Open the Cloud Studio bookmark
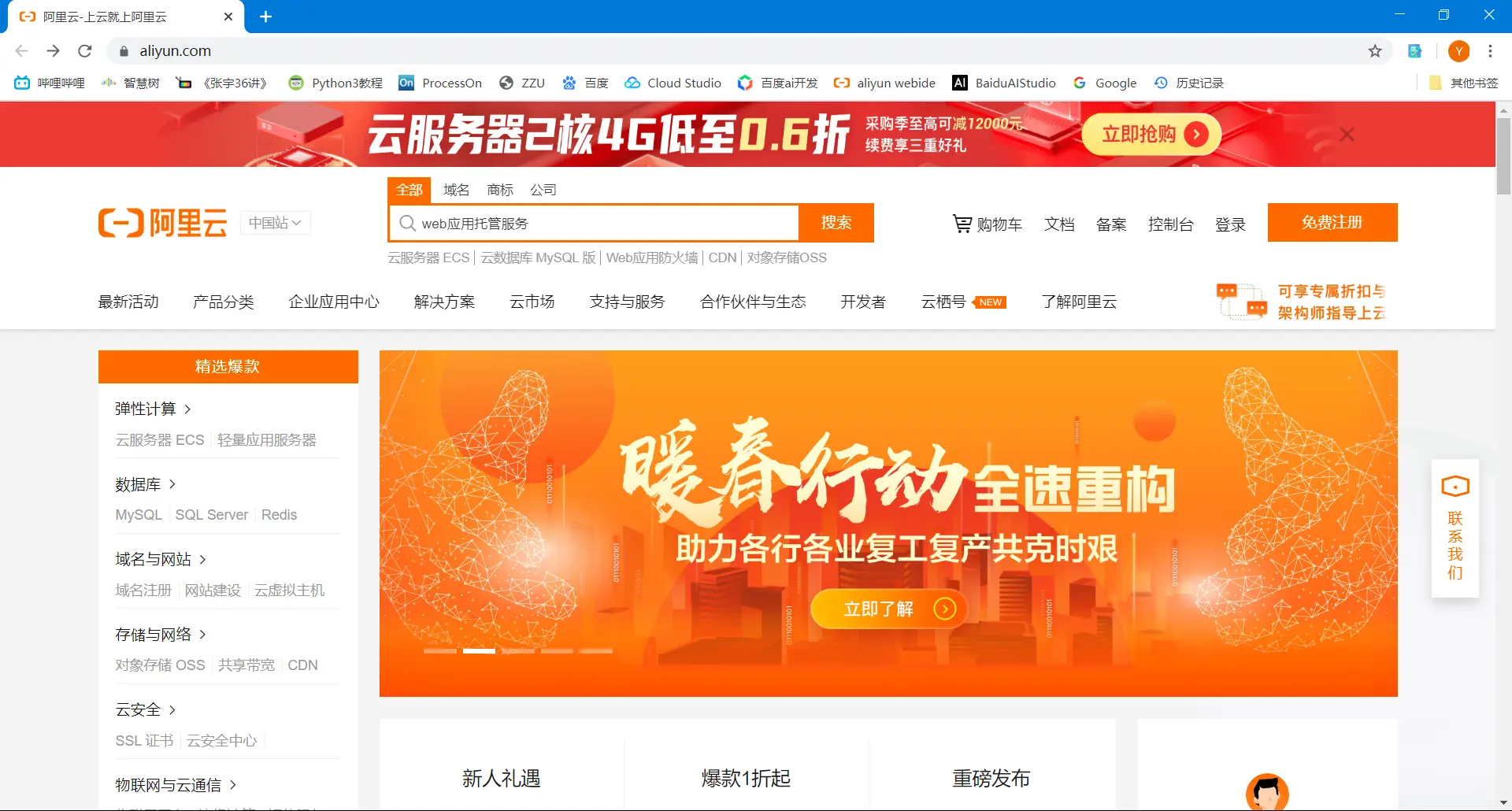Viewport: 1512px width, 811px height. (673, 83)
